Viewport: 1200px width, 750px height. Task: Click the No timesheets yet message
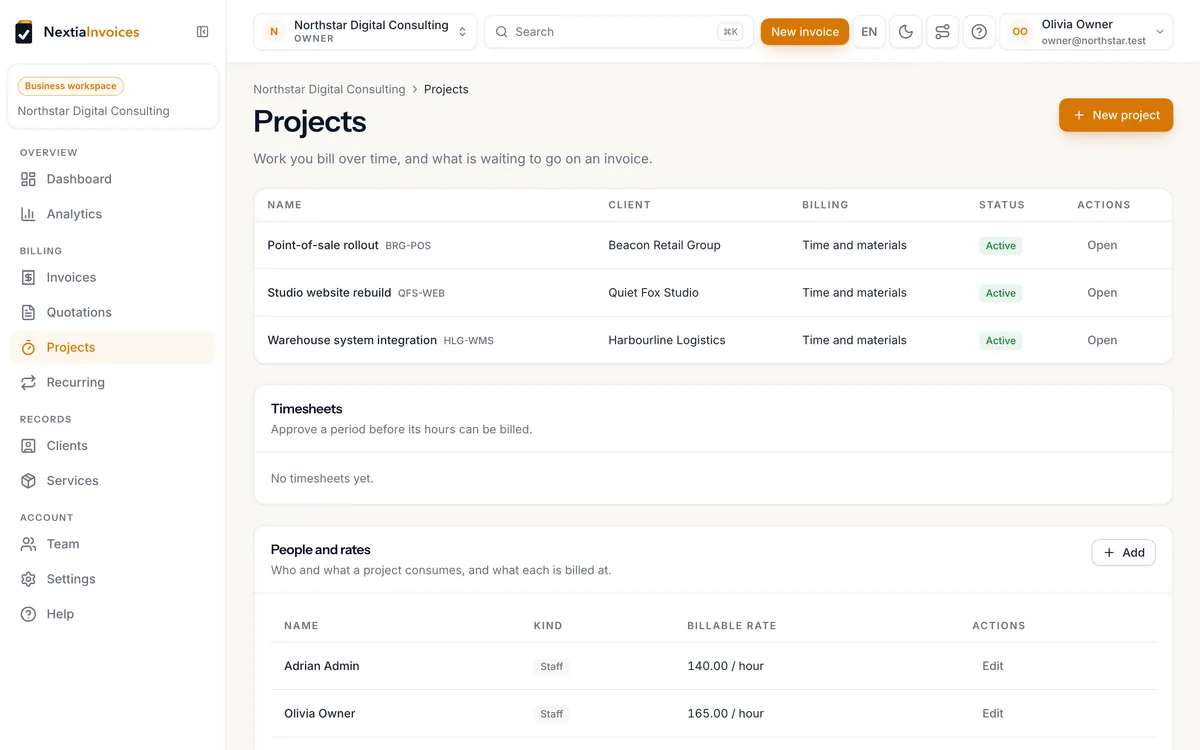click(322, 479)
